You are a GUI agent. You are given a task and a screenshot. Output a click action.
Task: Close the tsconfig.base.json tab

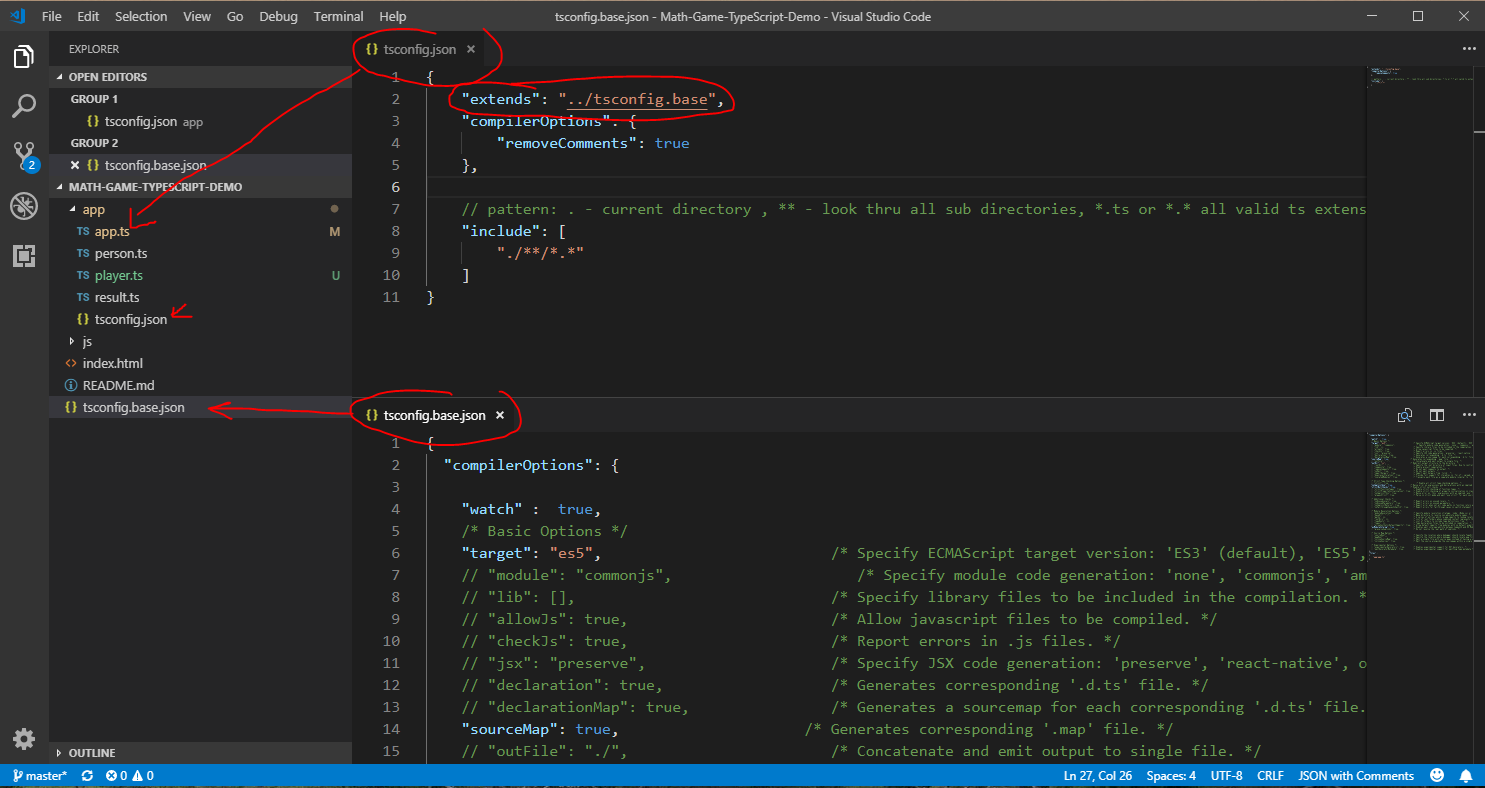coord(500,415)
